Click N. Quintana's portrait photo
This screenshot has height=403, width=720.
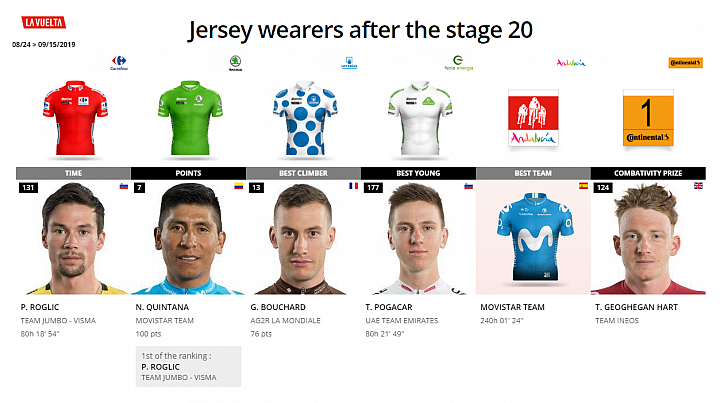188,238
